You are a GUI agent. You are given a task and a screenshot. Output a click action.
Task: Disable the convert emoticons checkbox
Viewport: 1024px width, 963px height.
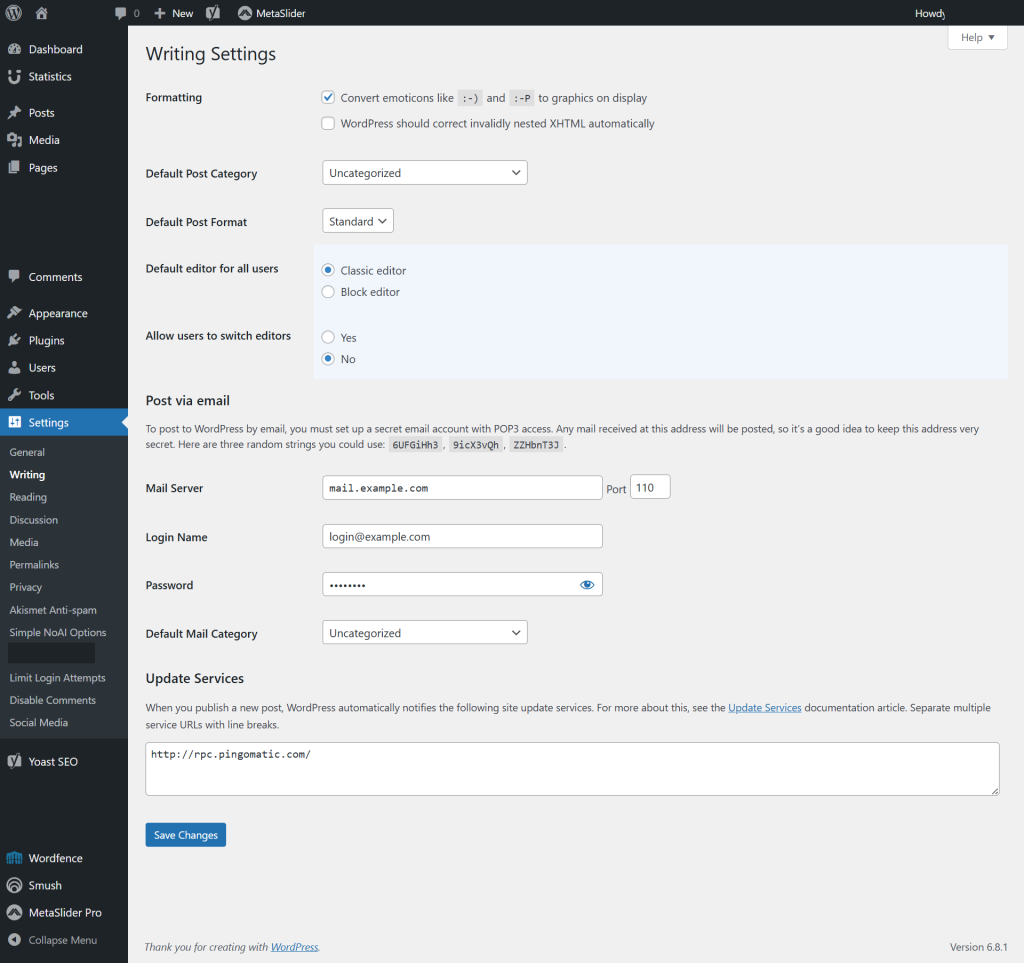click(x=328, y=98)
